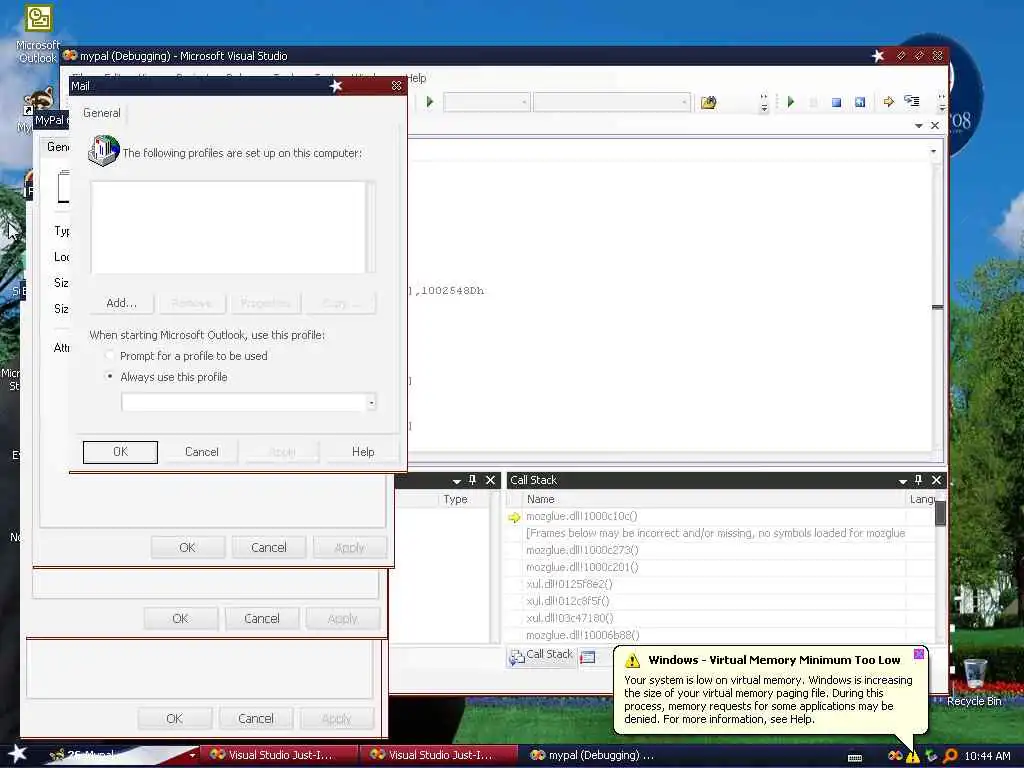Click the taskbar clock showing 10:44 AM
Image resolution: width=1024 pixels, height=768 pixels.
click(987, 756)
